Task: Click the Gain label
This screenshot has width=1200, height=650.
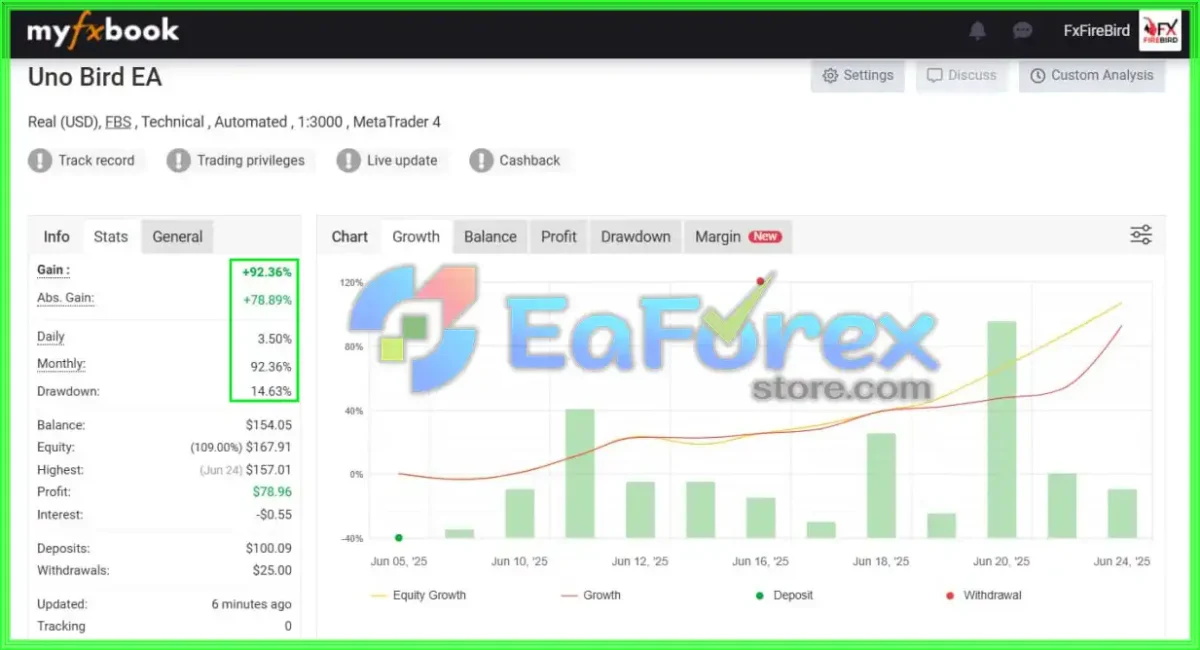Action: (x=53, y=270)
